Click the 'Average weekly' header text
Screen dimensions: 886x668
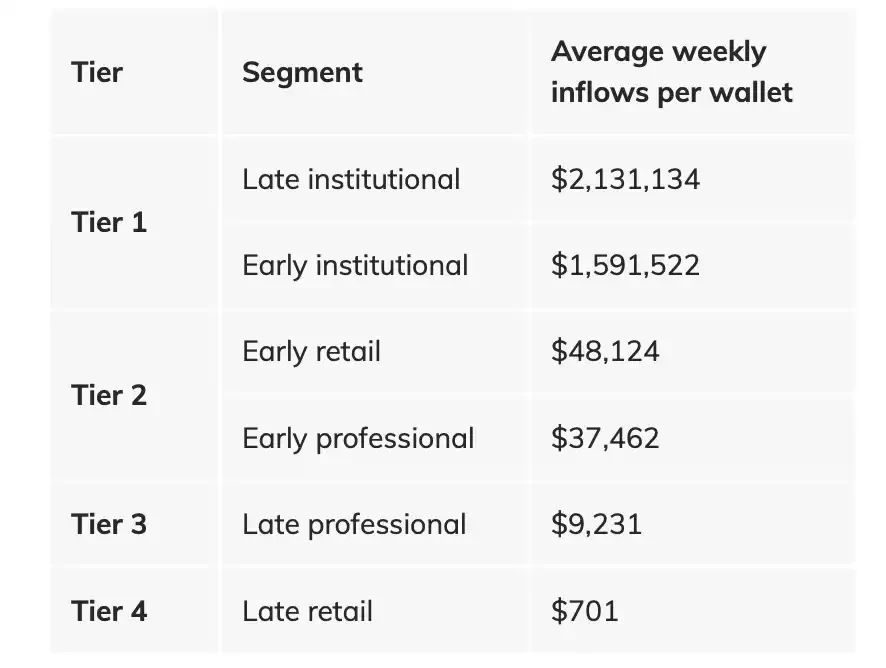point(658,52)
